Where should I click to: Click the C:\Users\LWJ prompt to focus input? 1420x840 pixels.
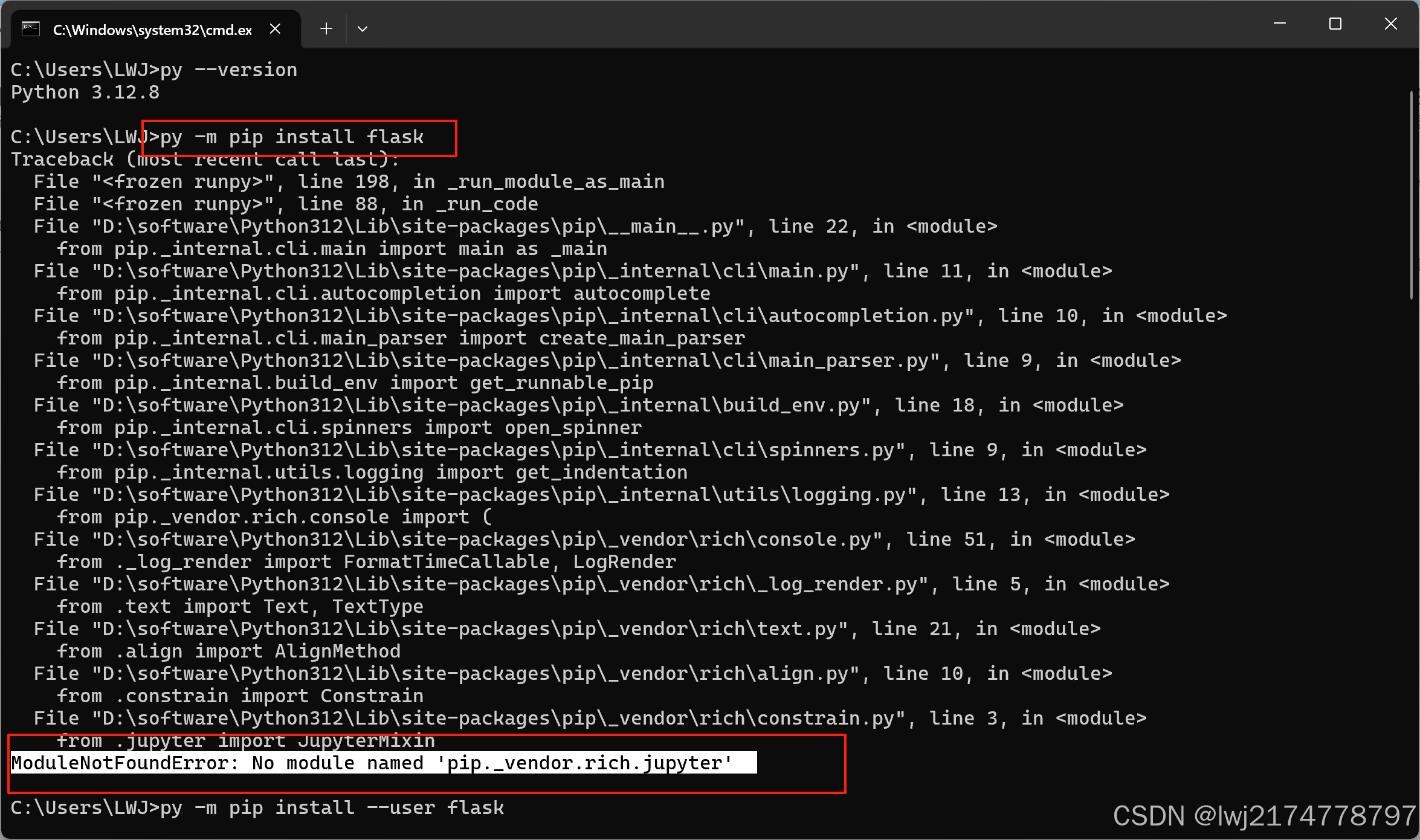coord(82,807)
